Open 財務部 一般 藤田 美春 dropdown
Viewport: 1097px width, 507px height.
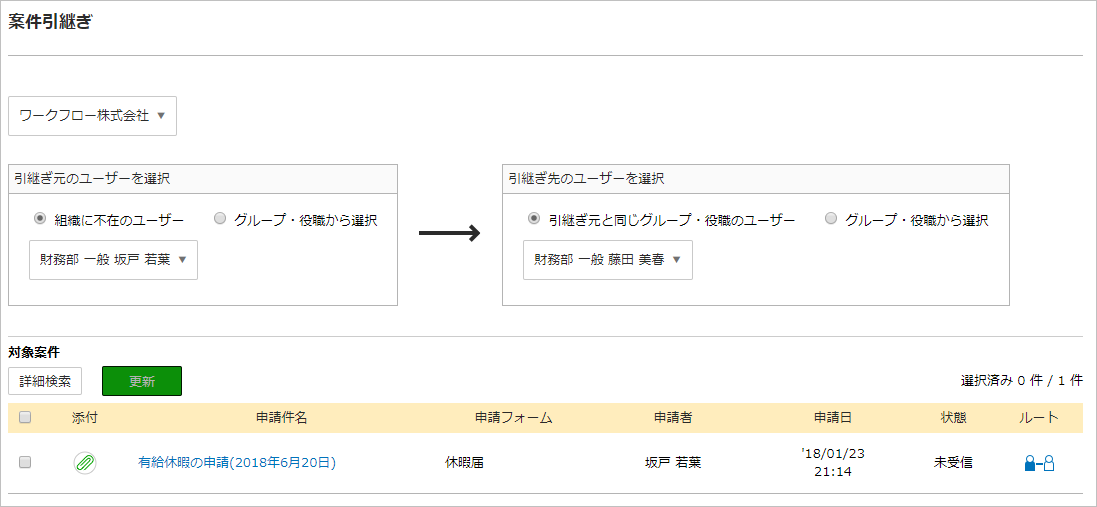(608, 260)
